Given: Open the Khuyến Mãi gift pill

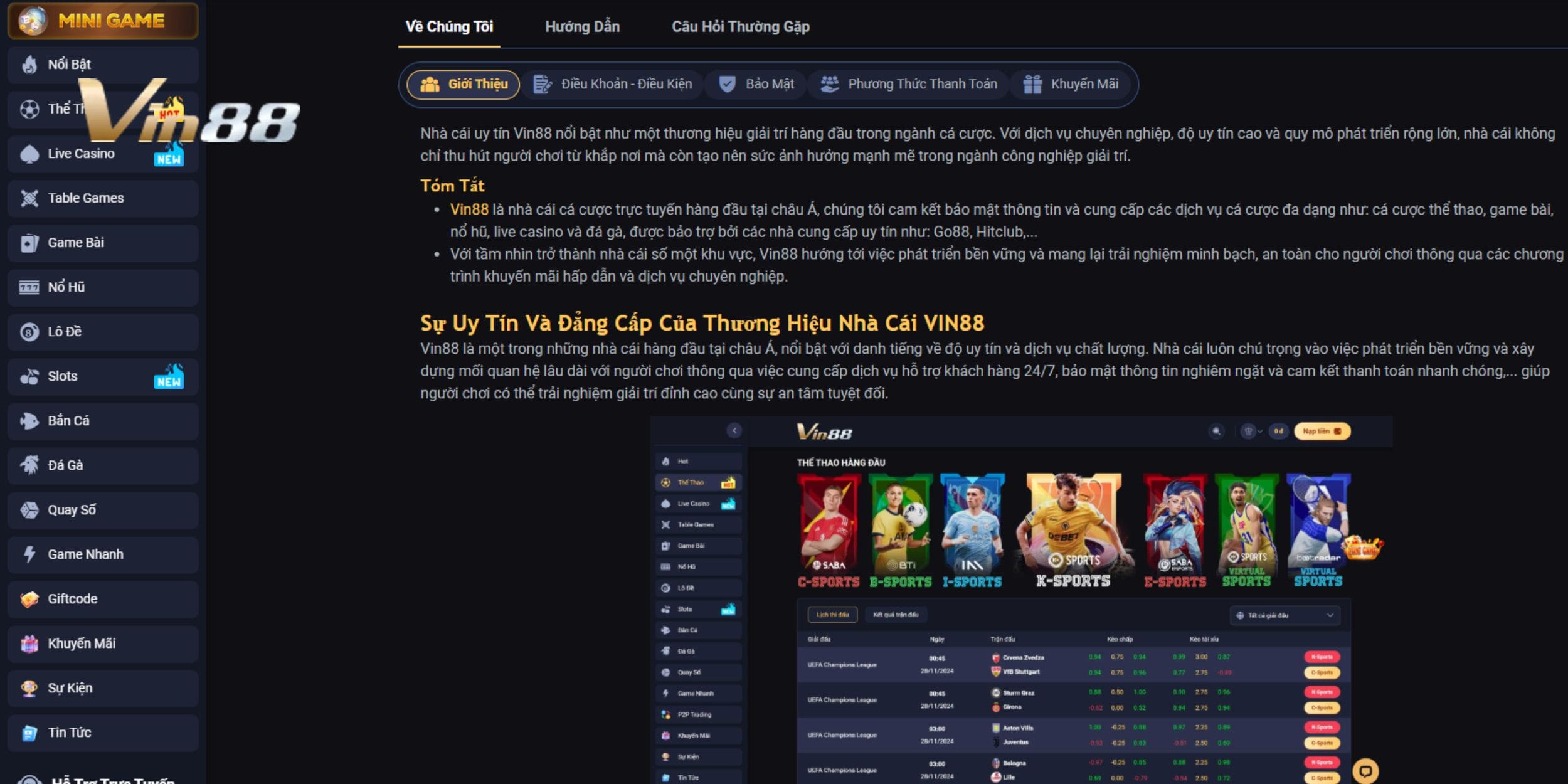Looking at the screenshot, I should (x=1071, y=84).
